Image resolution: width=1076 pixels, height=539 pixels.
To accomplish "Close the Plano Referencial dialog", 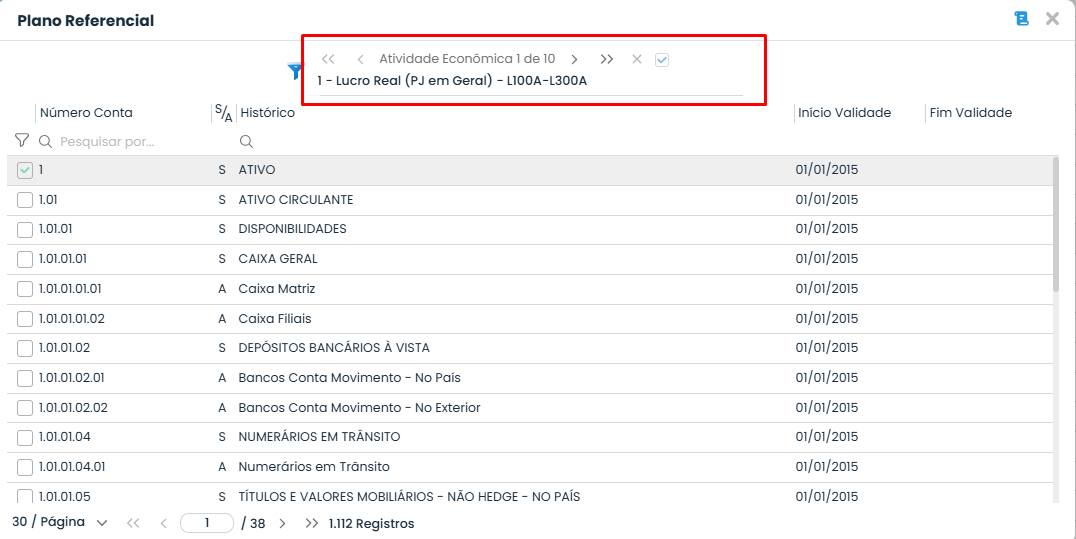I will [x=1052, y=19].
